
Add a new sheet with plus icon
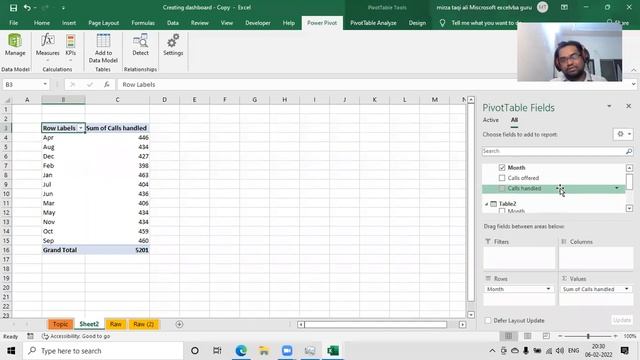179,324
